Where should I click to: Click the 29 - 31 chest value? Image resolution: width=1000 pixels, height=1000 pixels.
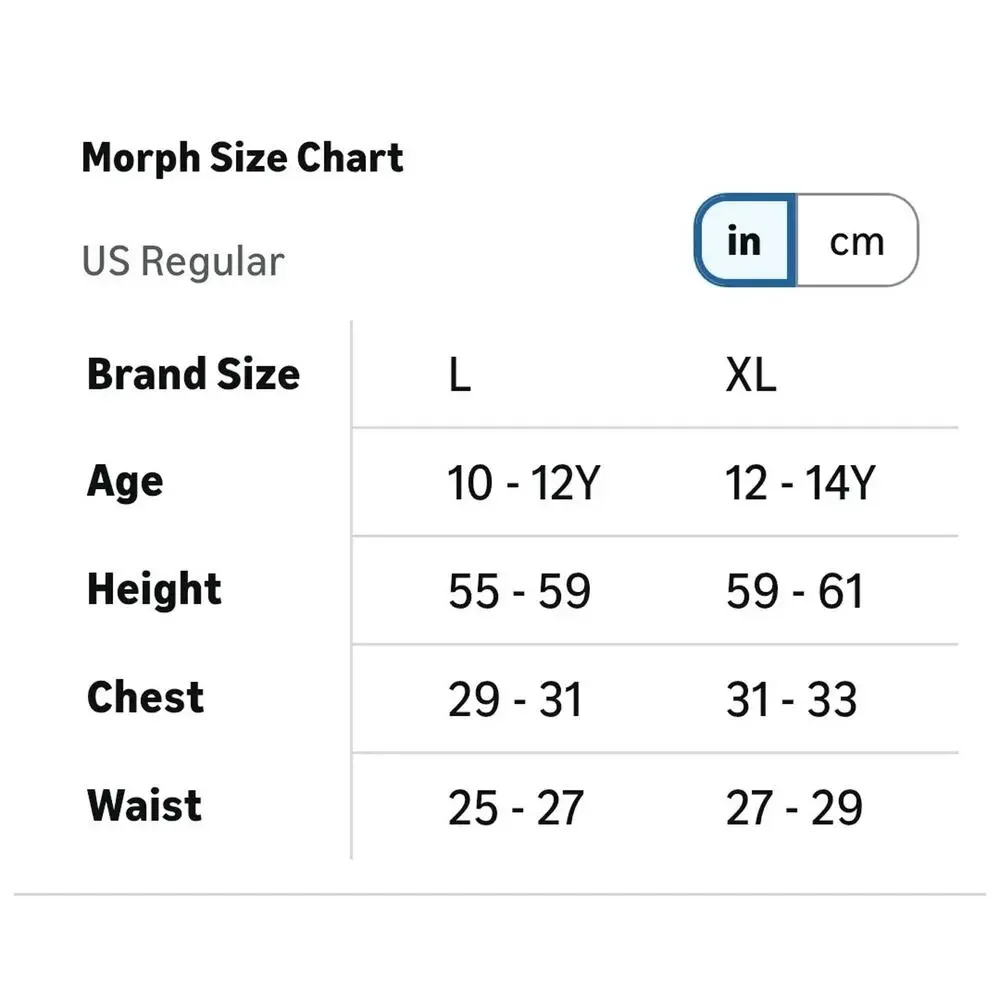click(x=515, y=700)
